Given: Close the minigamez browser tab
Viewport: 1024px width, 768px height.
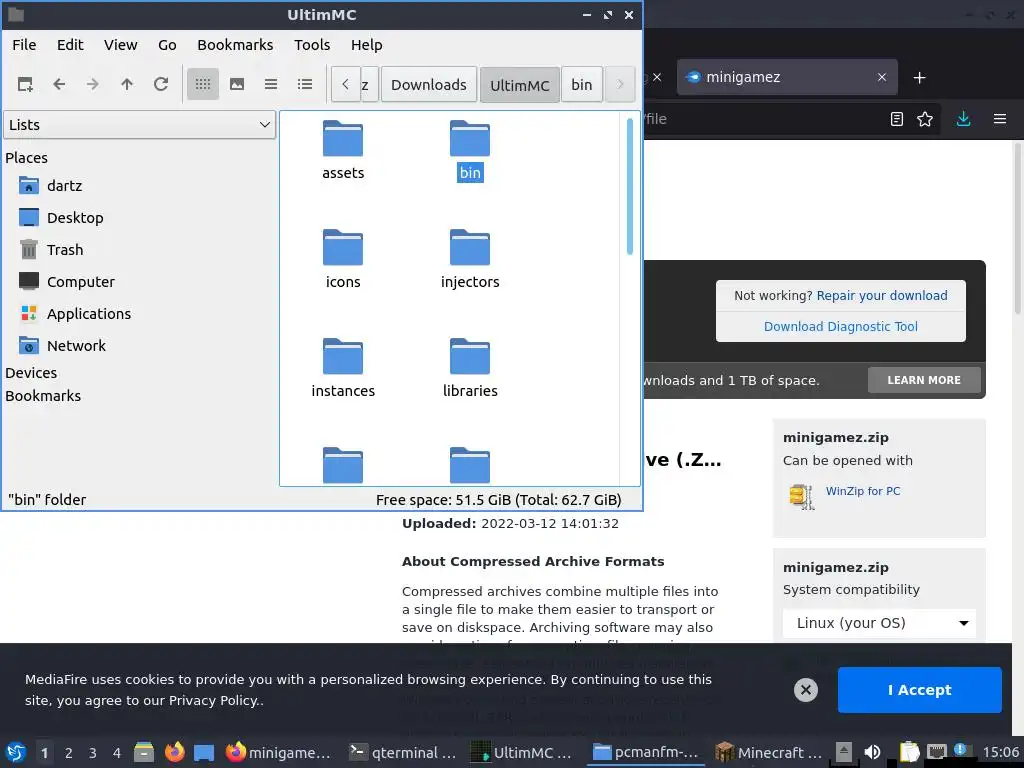Looking at the screenshot, I should [882, 77].
